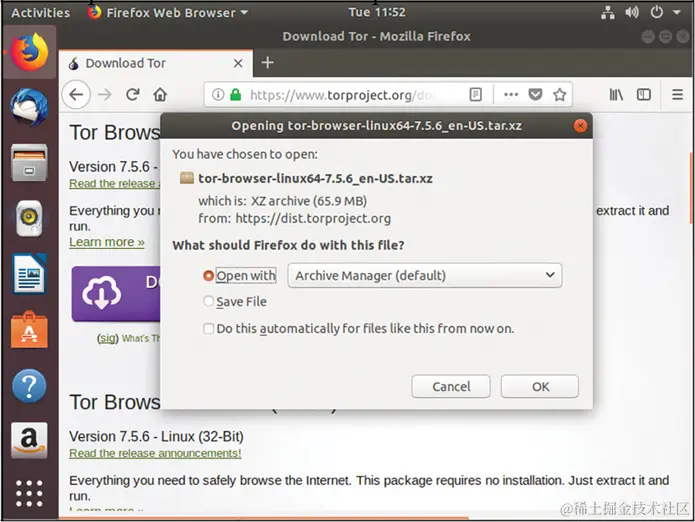Click the What's This link text

tap(141, 339)
